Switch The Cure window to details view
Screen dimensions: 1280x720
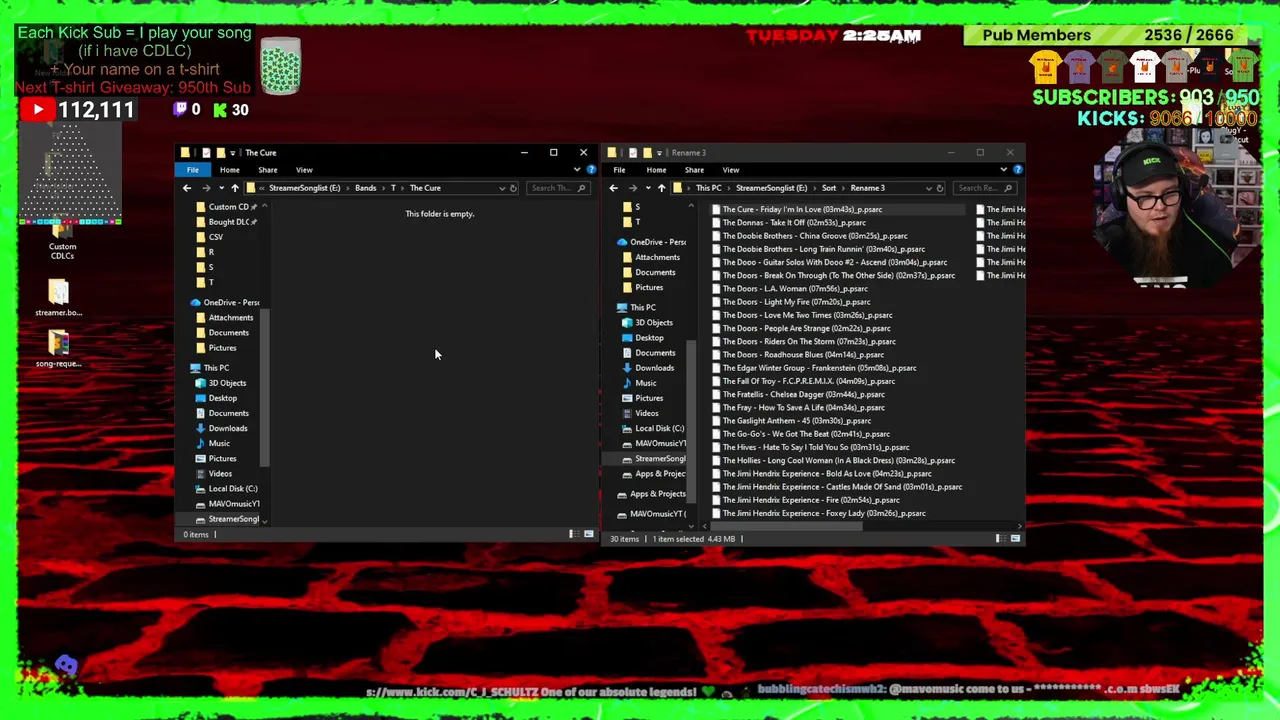[573, 534]
